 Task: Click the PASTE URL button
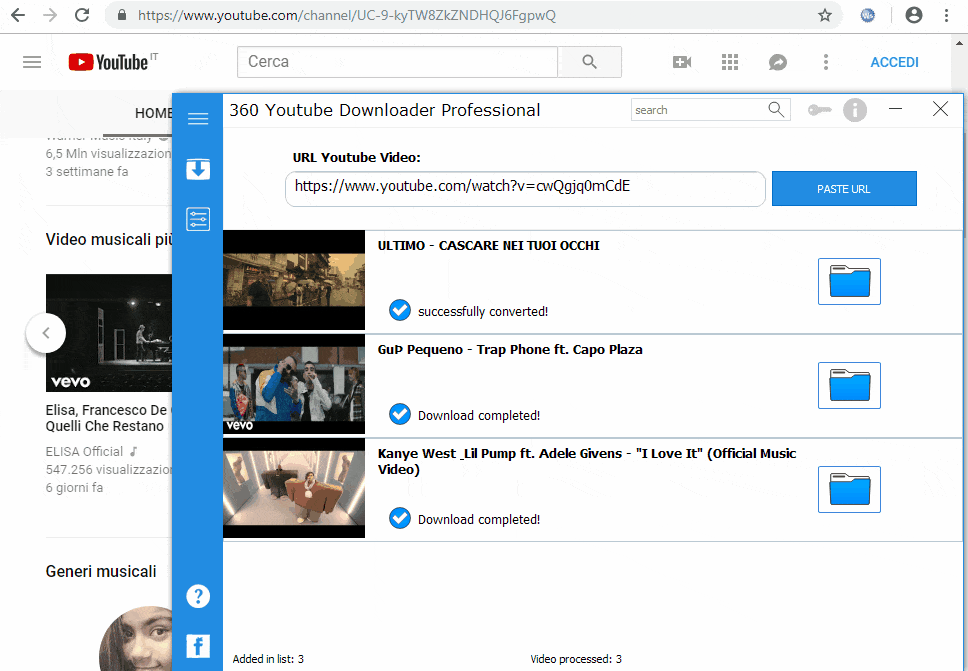click(x=844, y=188)
